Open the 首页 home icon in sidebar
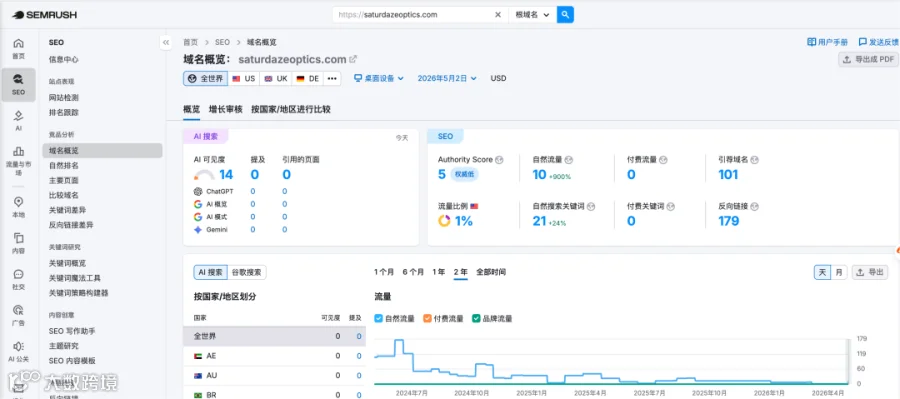 click(x=18, y=48)
